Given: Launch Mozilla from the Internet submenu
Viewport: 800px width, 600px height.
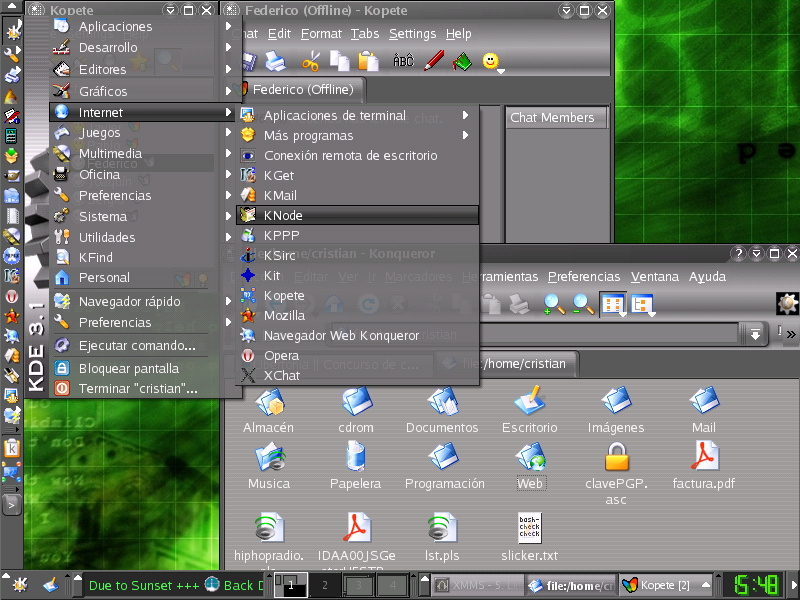Looking at the screenshot, I should click(357, 315).
